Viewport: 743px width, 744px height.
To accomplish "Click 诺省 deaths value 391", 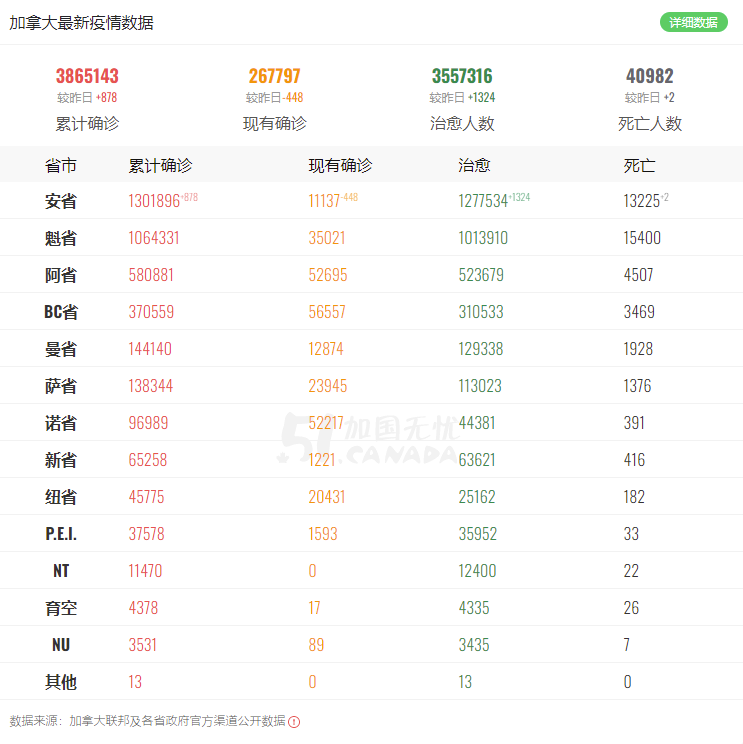I will [x=634, y=423].
